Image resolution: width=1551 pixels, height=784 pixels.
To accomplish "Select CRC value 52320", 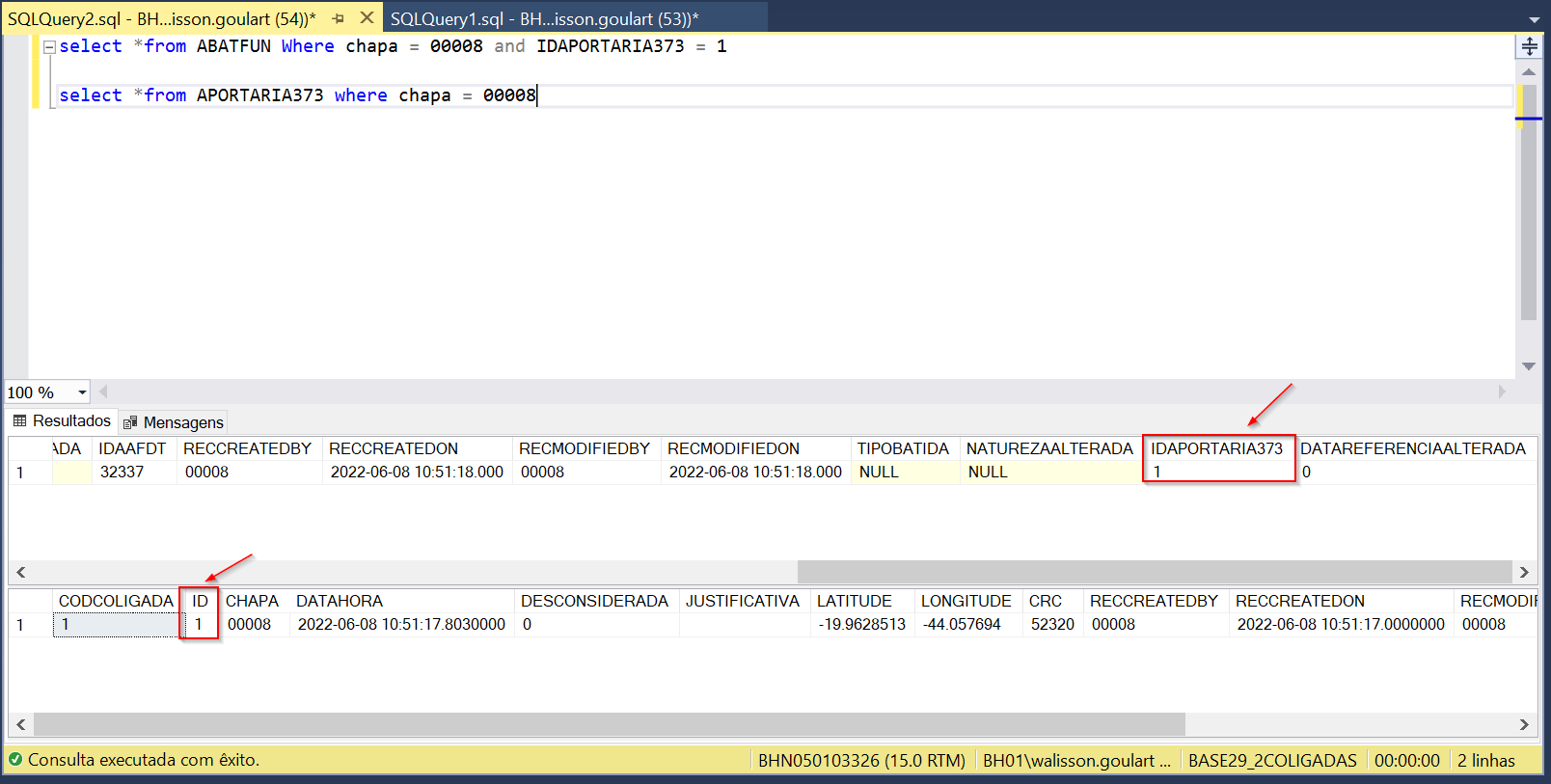I will tap(1052, 624).
